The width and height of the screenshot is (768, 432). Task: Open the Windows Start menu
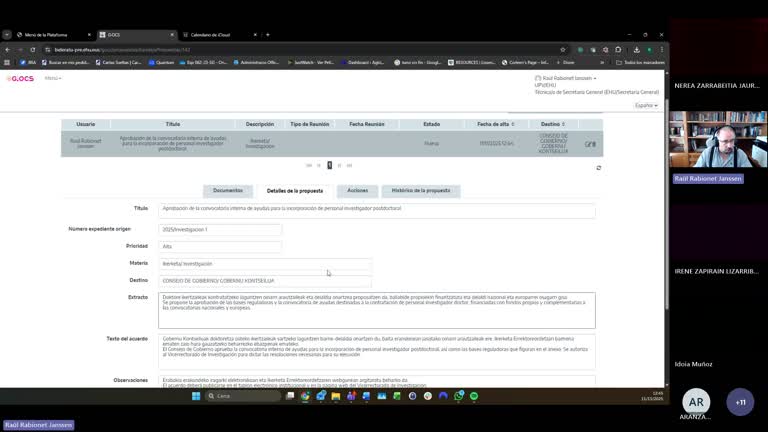(x=196, y=396)
